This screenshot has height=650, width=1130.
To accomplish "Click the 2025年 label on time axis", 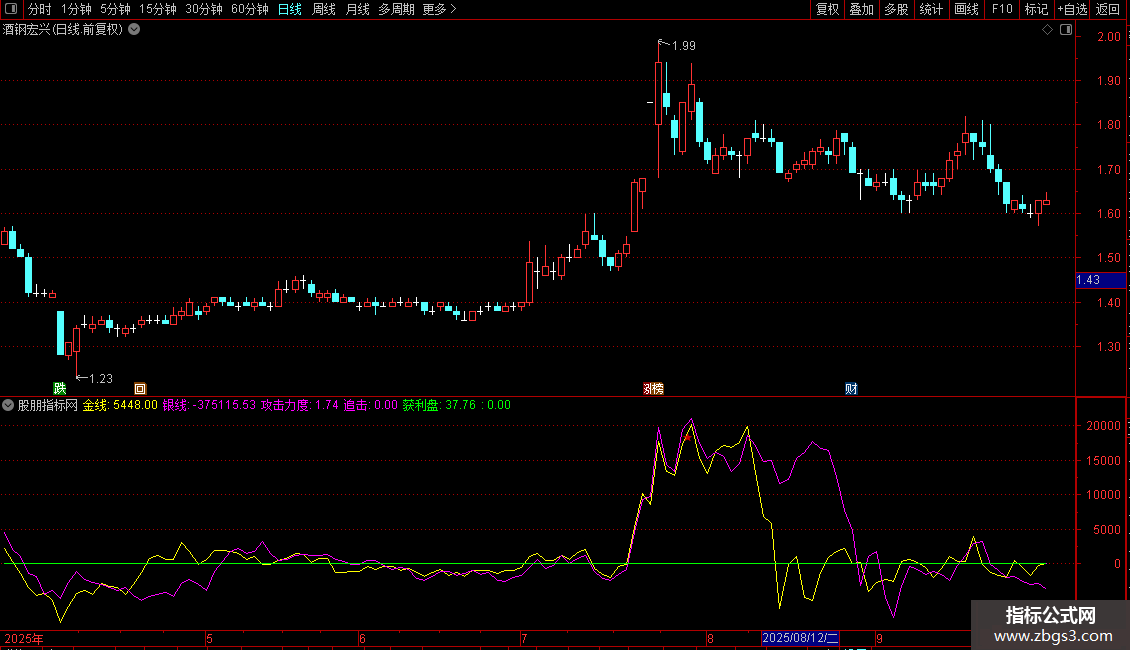I will coord(24,638).
